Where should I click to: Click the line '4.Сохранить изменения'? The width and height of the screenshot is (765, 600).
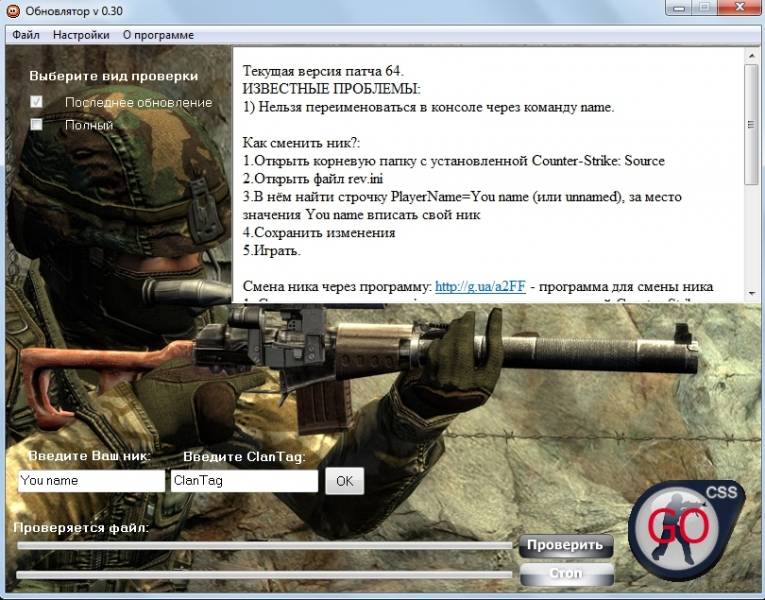pyautogui.click(x=319, y=233)
